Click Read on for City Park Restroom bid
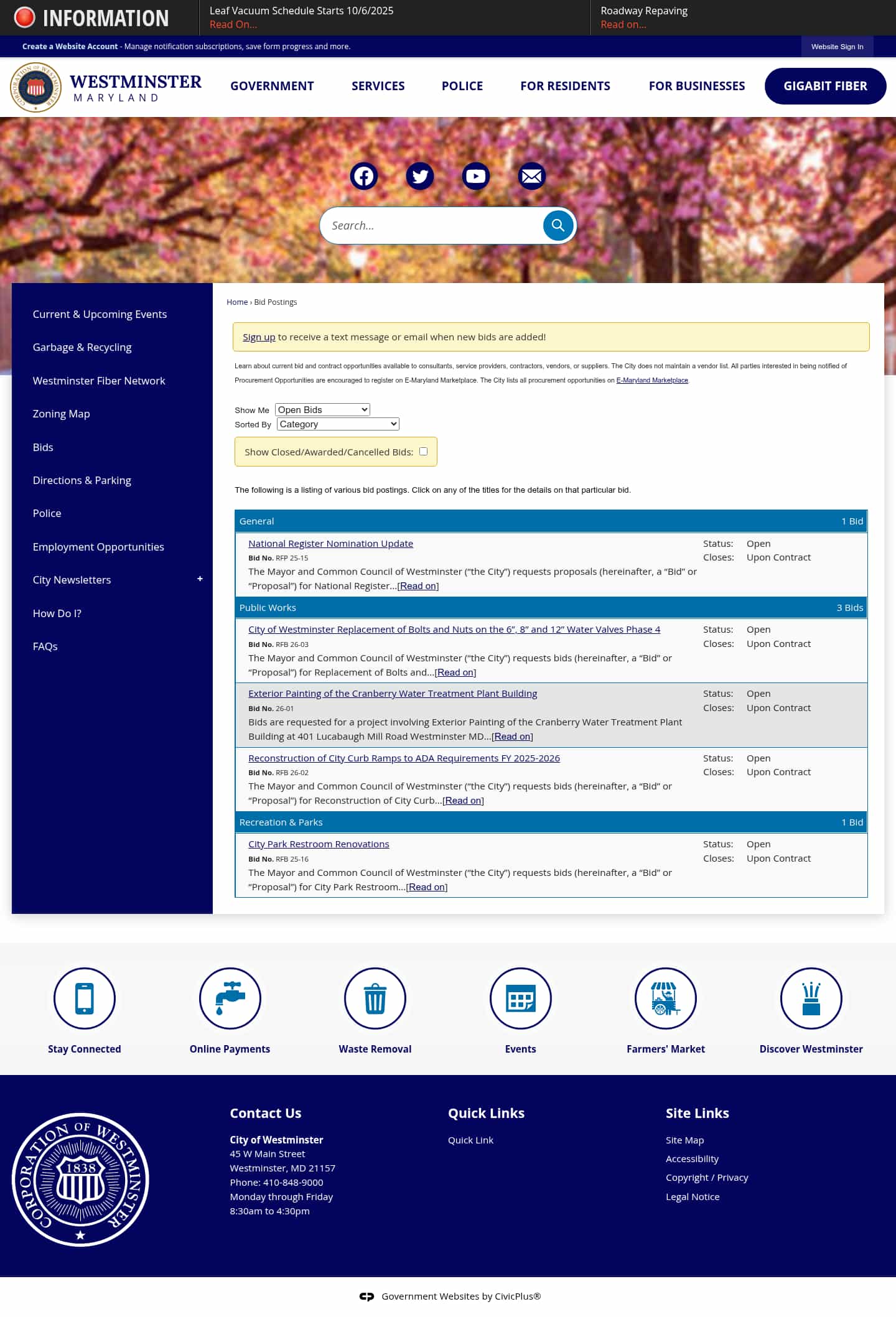This screenshot has width=896, height=1317. point(427,887)
